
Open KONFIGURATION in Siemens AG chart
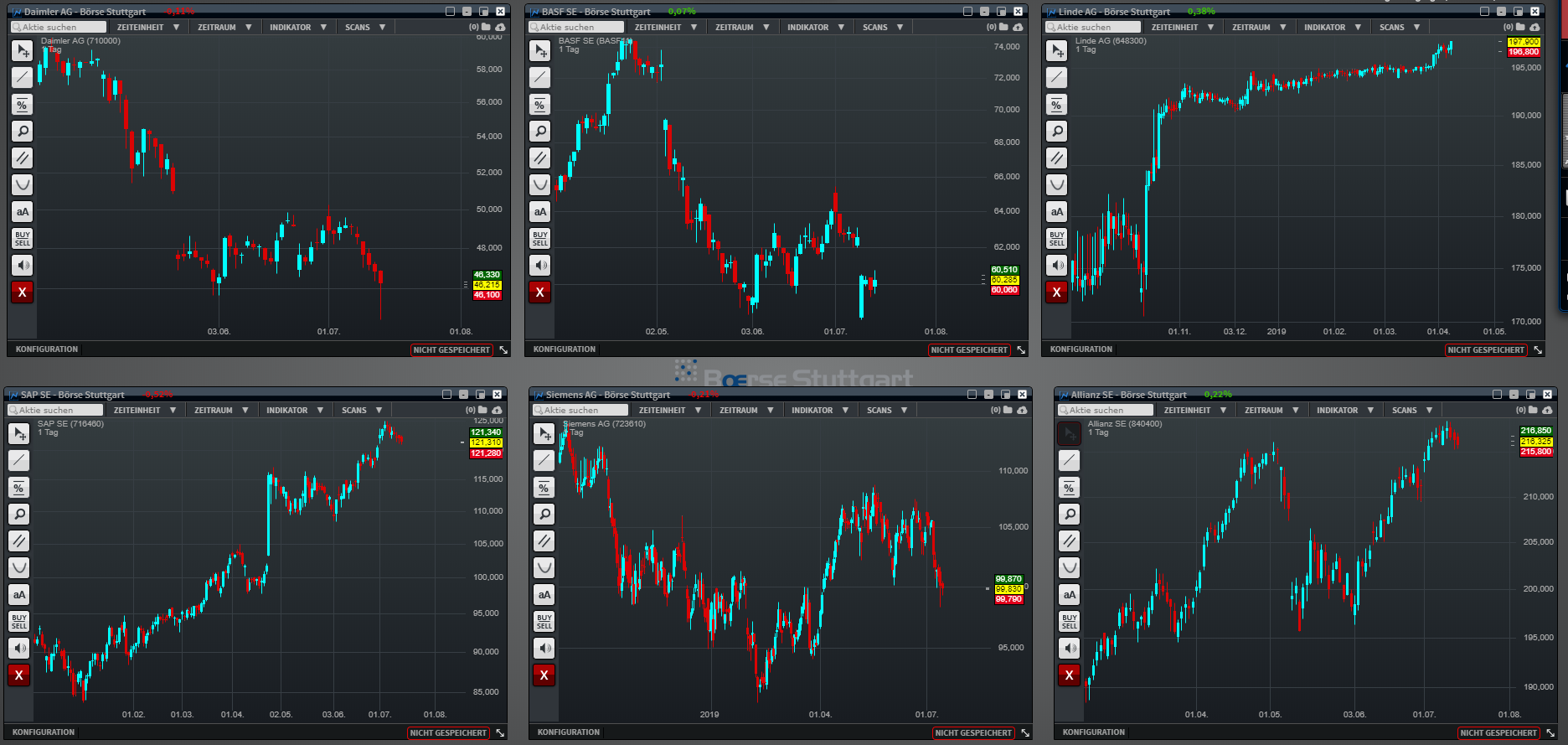pyautogui.click(x=569, y=732)
